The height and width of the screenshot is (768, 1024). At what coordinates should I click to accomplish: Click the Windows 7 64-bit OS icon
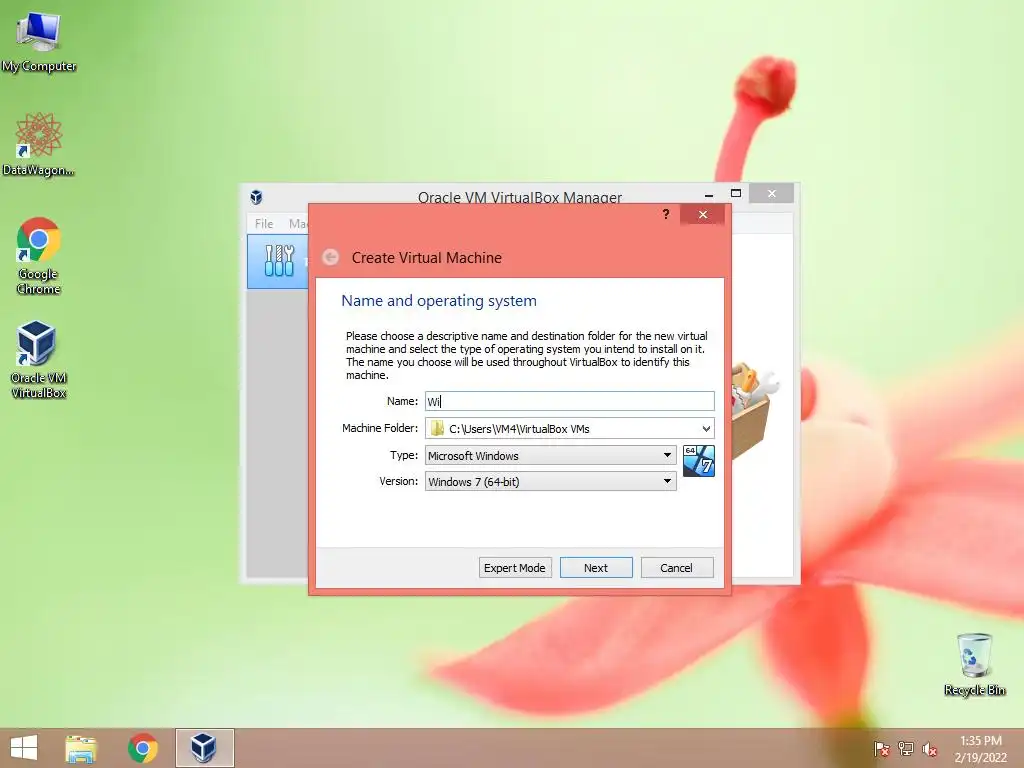699,461
